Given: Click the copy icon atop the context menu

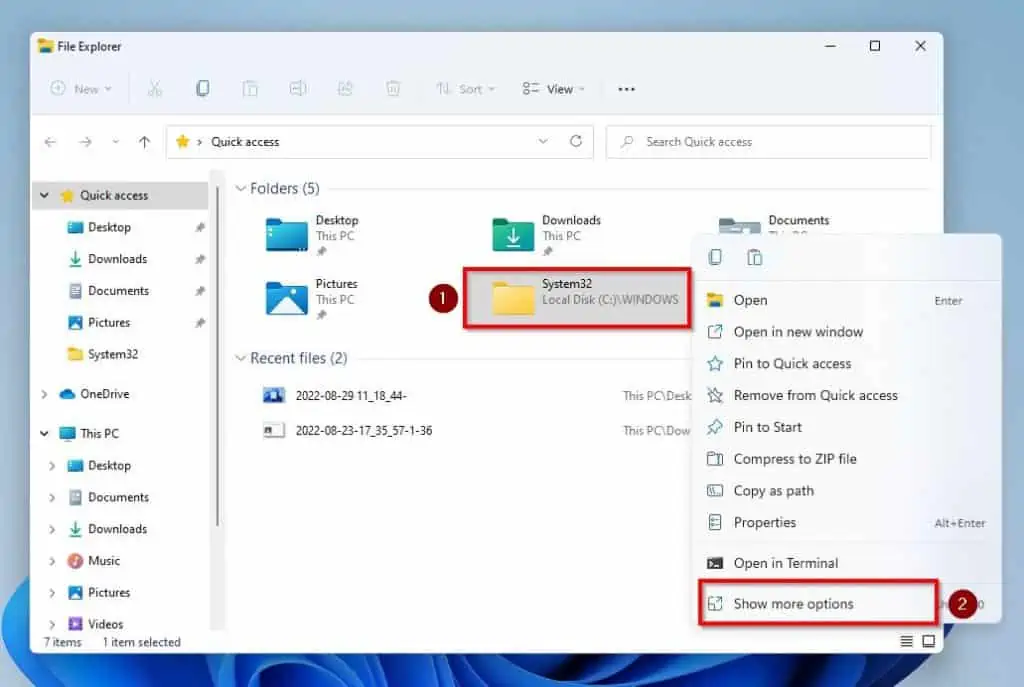Looking at the screenshot, I should (x=715, y=258).
